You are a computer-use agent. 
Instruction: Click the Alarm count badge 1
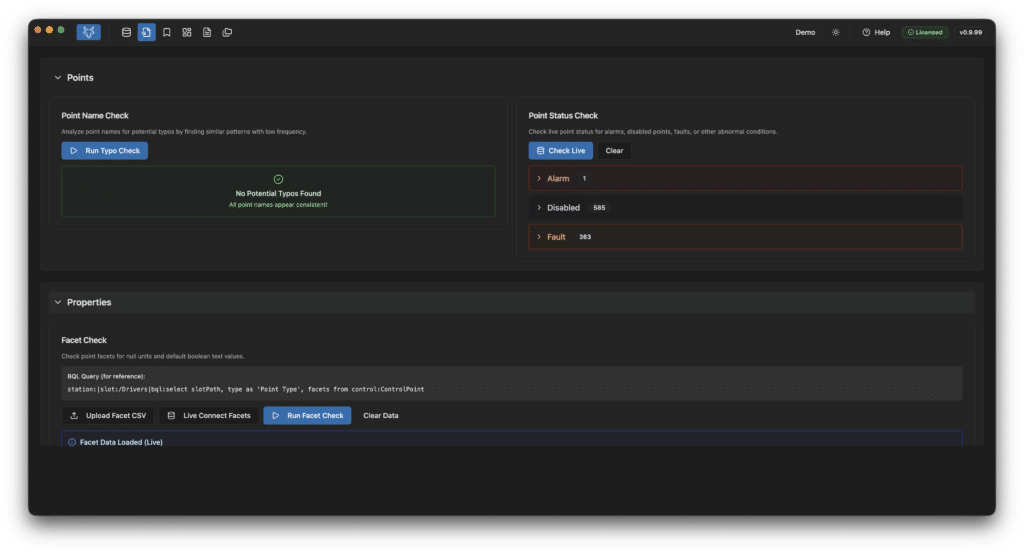[x=584, y=178]
